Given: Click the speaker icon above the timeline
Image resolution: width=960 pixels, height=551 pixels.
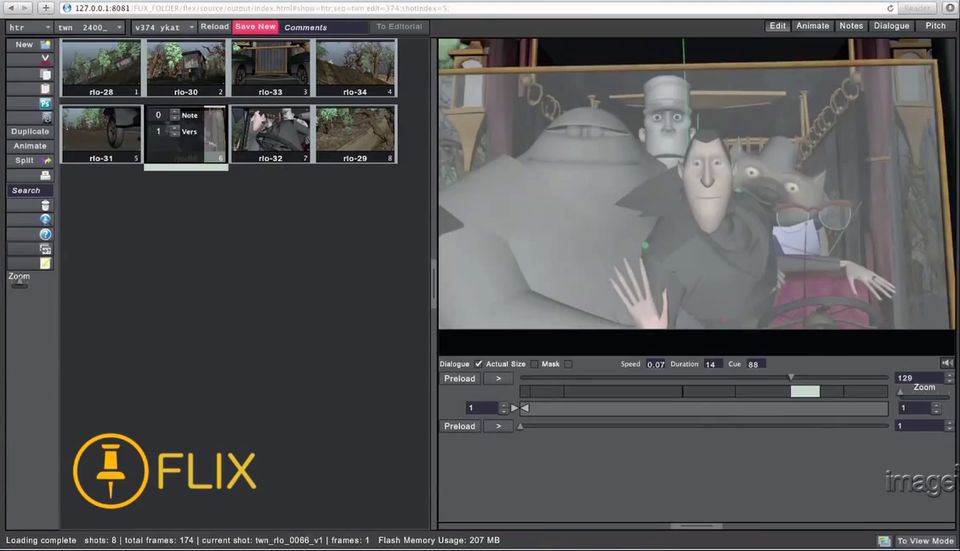Looking at the screenshot, I should pyautogui.click(x=946, y=363).
